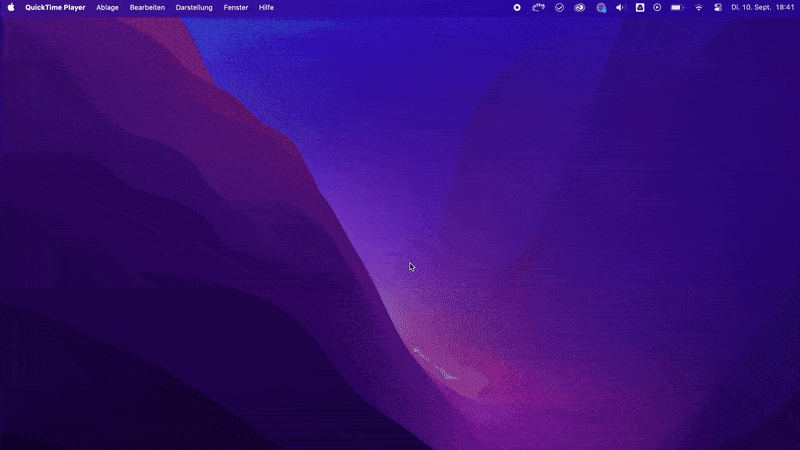Click the date and time display
The height and width of the screenshot is (450, 800).
click(763, 7)
